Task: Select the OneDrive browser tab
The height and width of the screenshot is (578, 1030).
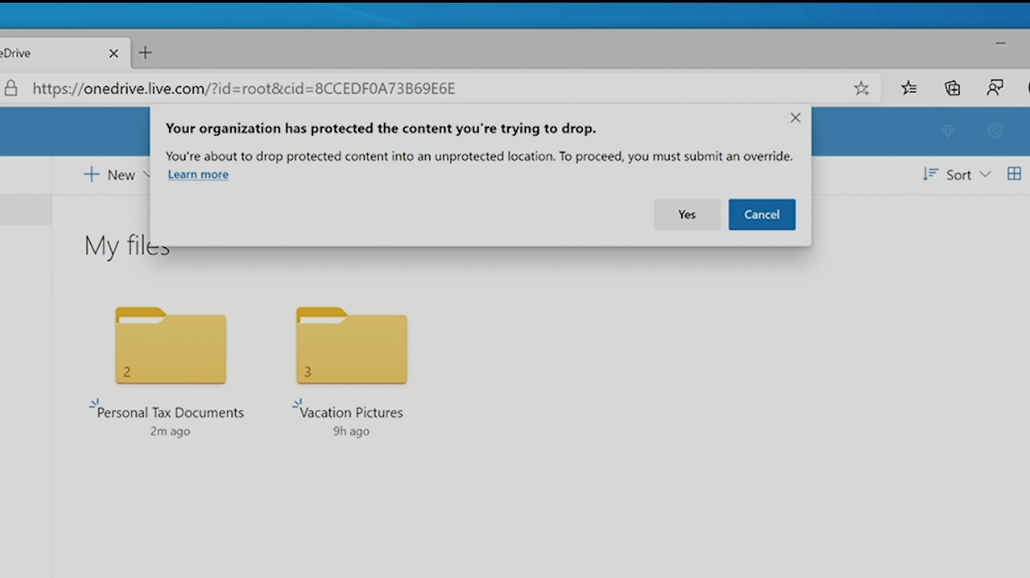Action: pos(40,53)
